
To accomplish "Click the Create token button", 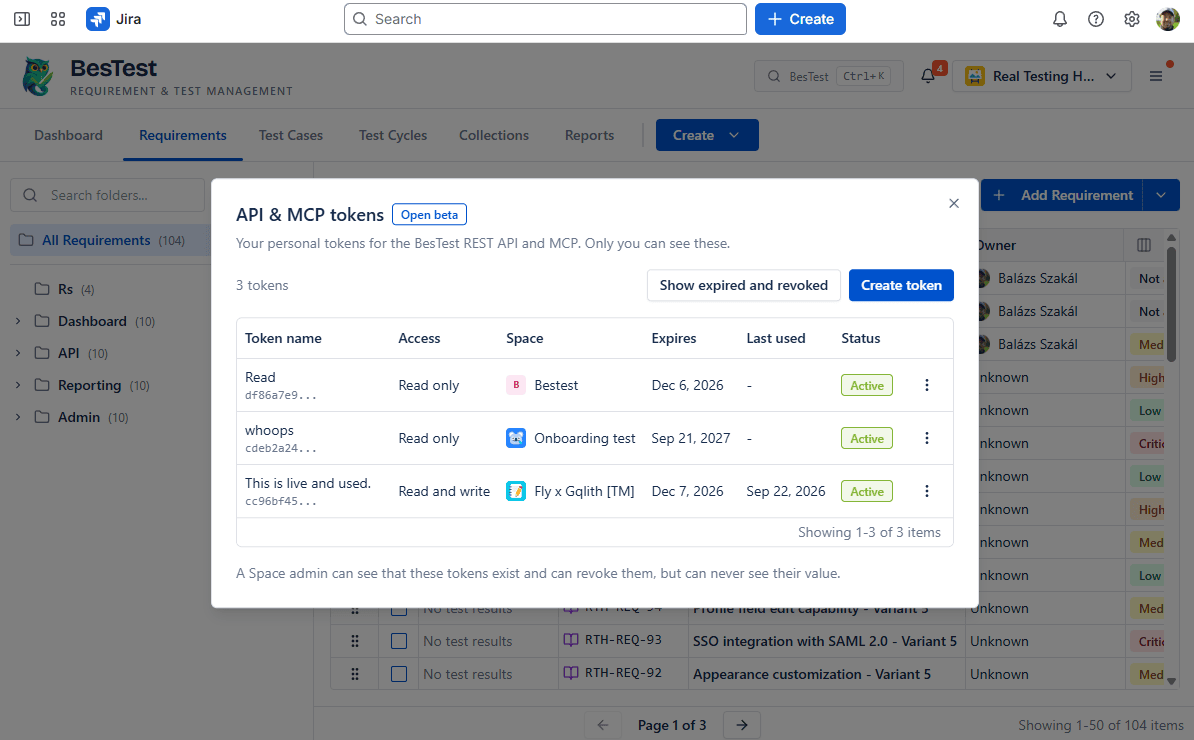I will (901, 285).
